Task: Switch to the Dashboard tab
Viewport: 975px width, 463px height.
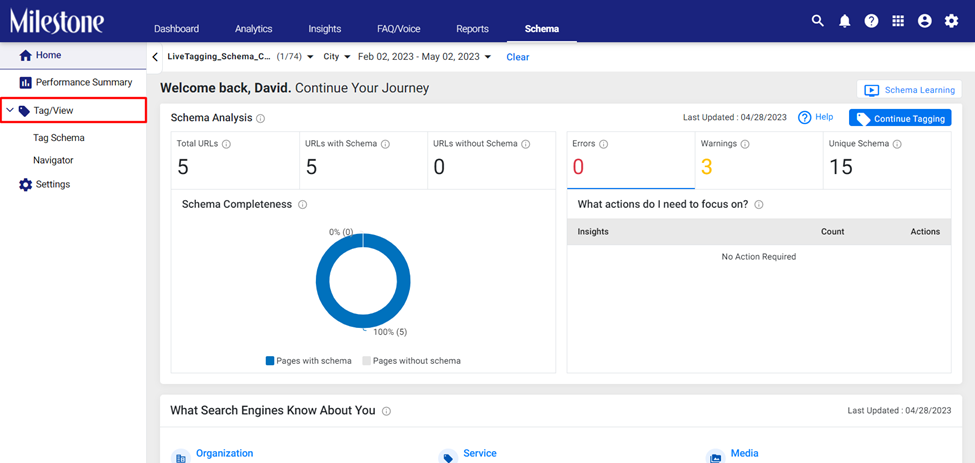Action: (177, 29)
